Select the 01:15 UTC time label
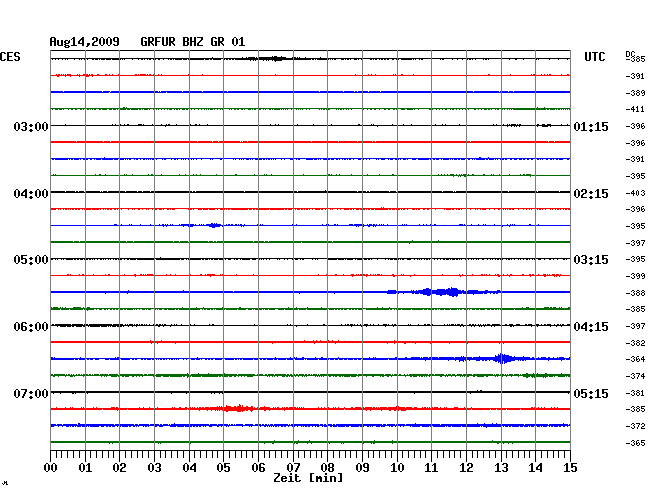The height and width of the screenshot is (494, 650). [591, 126]
